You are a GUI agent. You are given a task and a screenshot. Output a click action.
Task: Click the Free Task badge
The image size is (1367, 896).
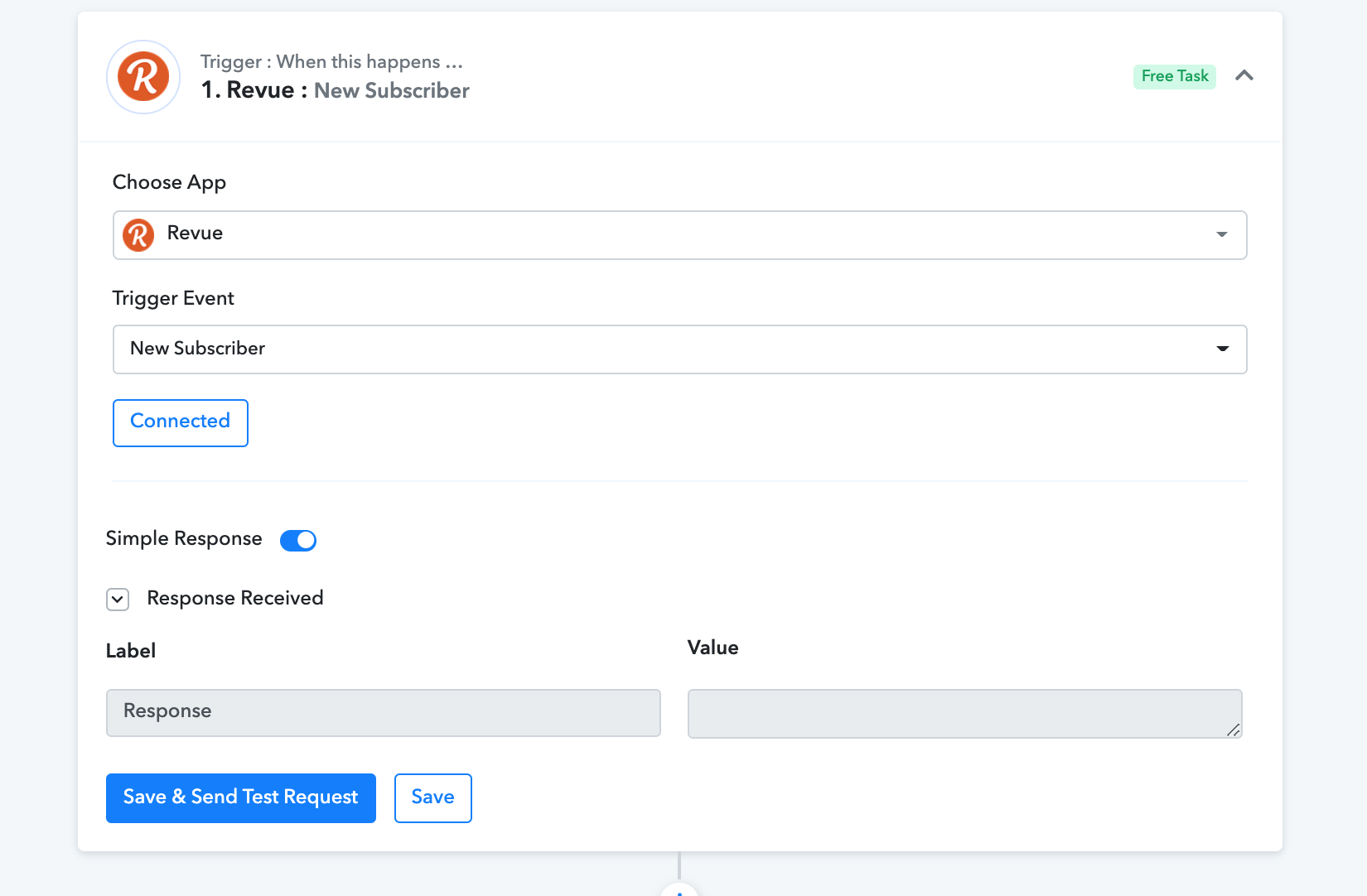pos(1175,76)
